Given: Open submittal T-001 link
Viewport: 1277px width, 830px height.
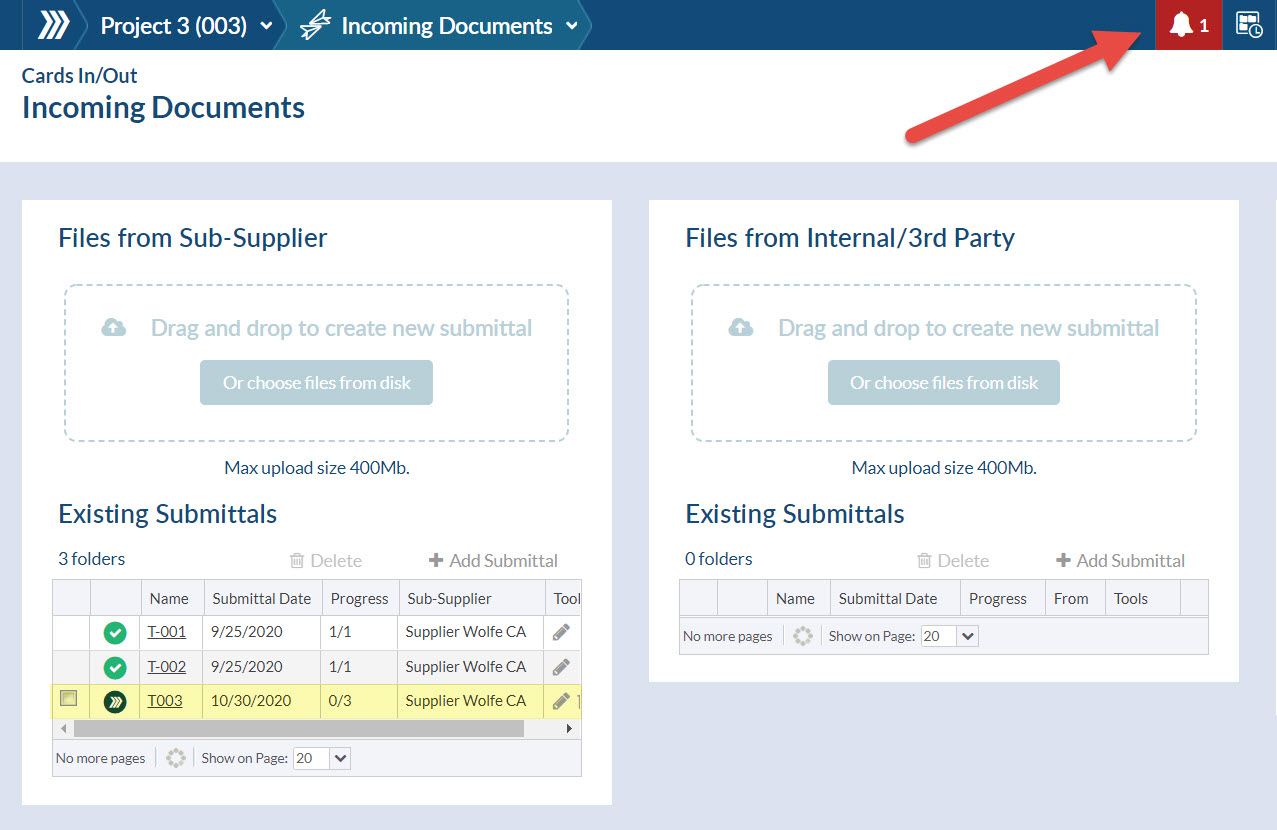Looking at the screenshot, I should [167, 632].
